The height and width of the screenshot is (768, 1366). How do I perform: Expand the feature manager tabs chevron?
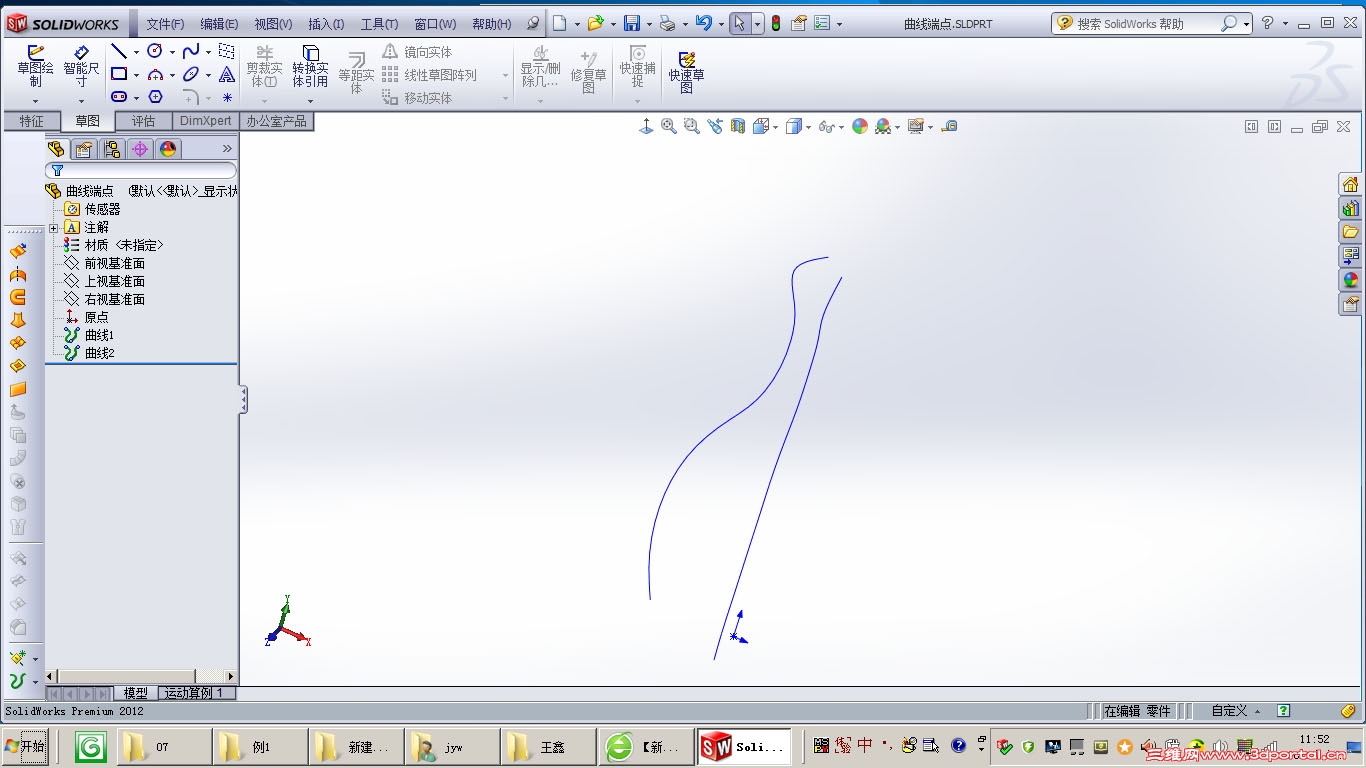pyautogui.click(x=227, y=149)
